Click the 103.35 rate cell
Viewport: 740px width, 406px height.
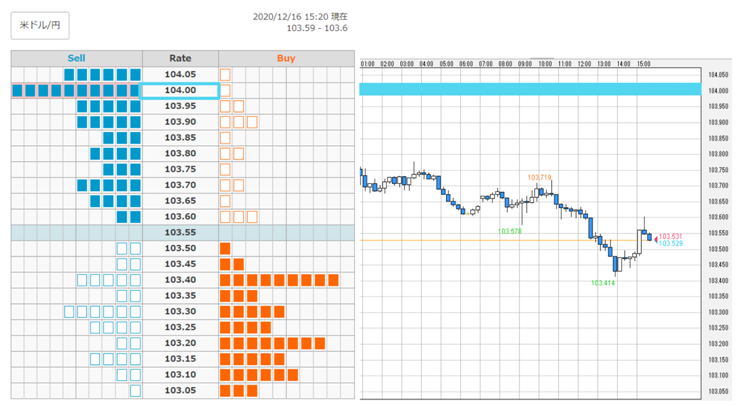click(180, 296)
